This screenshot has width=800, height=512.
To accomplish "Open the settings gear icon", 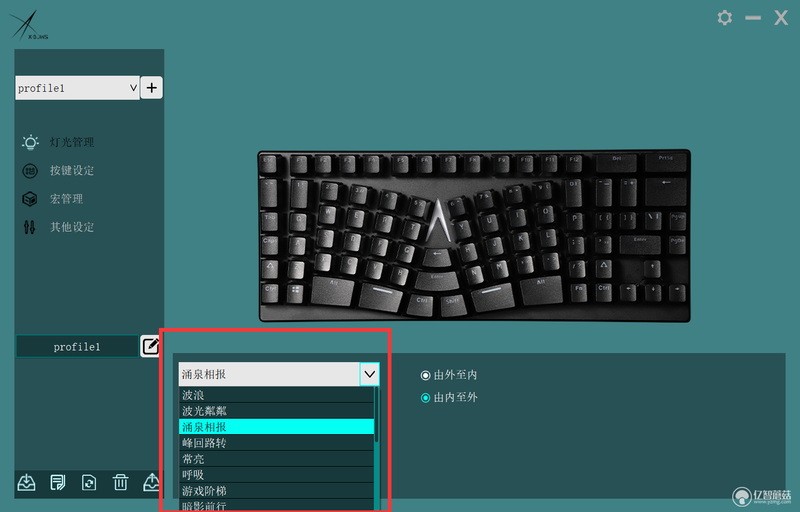I will coord(724,18).
